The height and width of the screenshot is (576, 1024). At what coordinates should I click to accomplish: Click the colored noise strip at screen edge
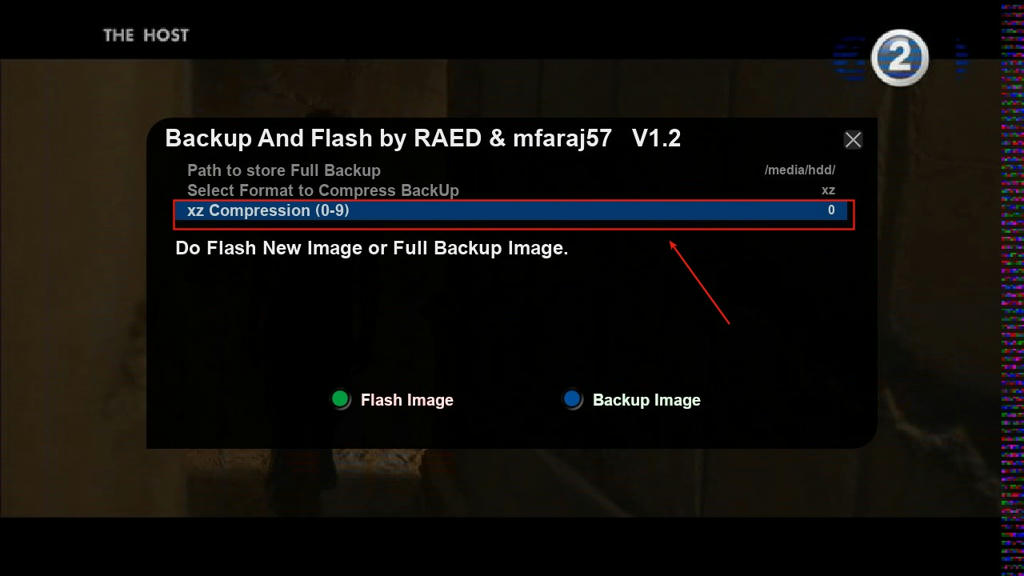pos(1012,288)
